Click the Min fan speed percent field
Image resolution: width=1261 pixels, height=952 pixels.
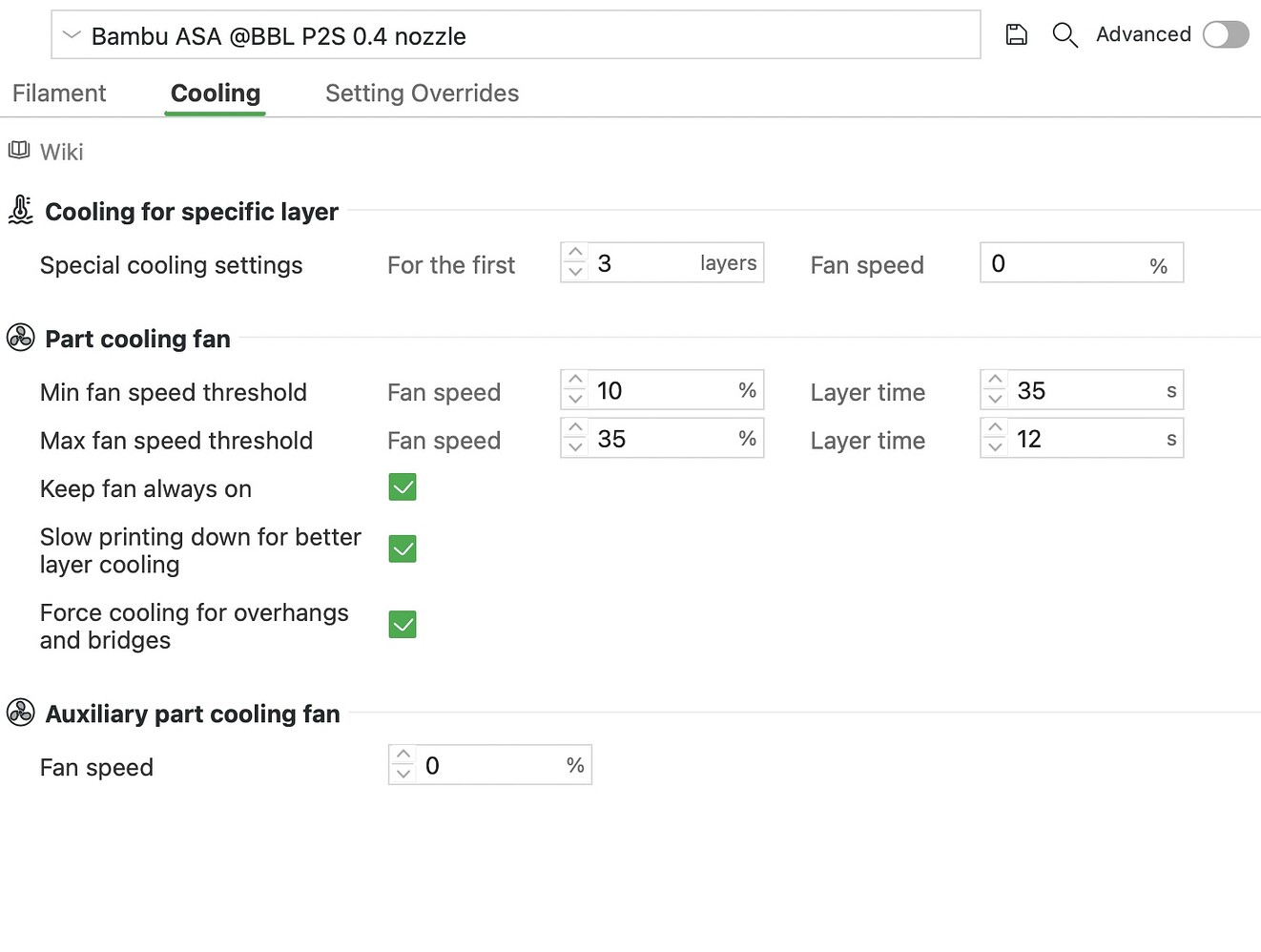coord(662,389)
